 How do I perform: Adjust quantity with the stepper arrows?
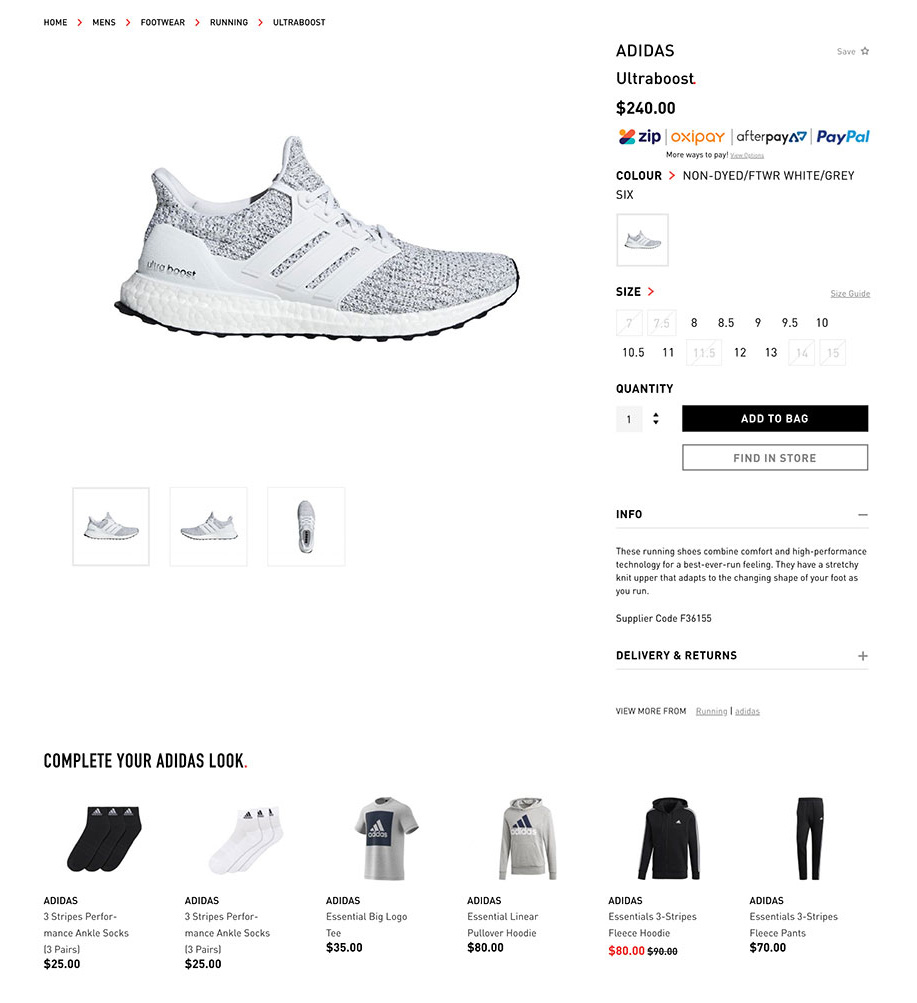tap(655, 418)
